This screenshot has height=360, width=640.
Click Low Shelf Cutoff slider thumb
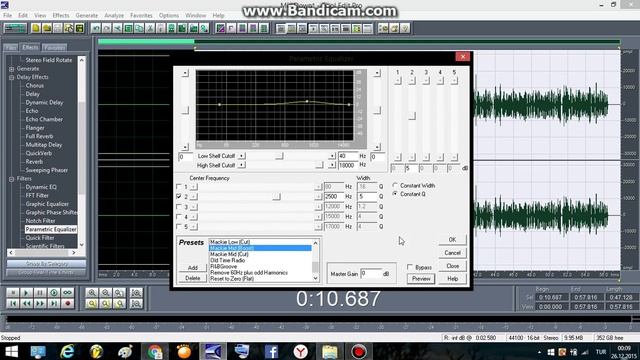click(279, 156)
